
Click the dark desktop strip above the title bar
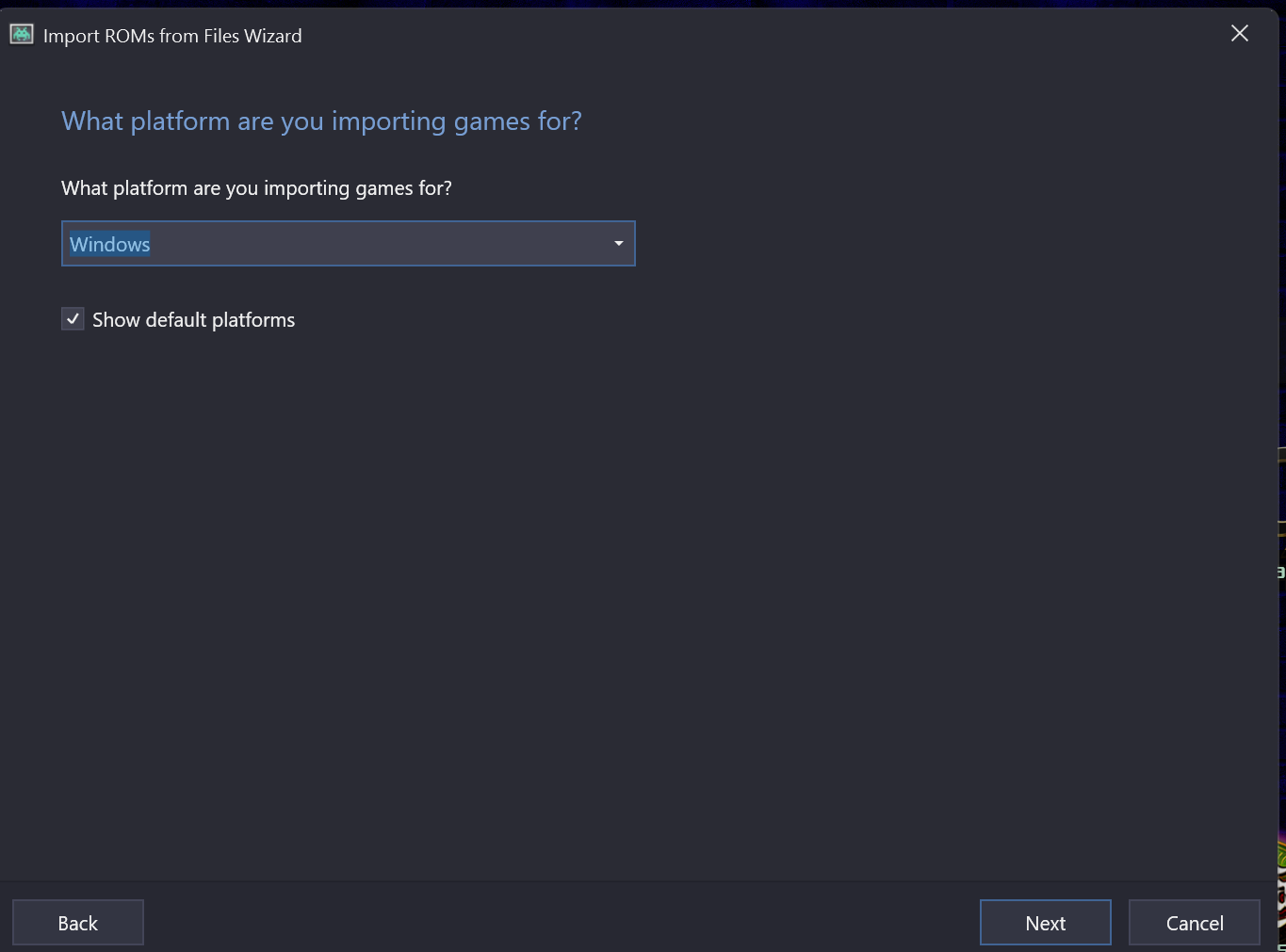click(643, 3)
